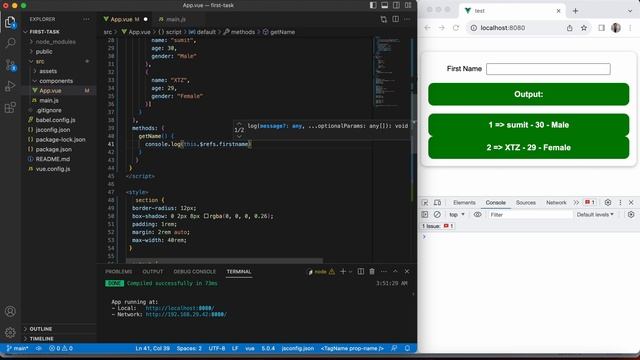640x360 pixels.
Task: Open the 1 Issue badge in console
Action: [438, 226]
